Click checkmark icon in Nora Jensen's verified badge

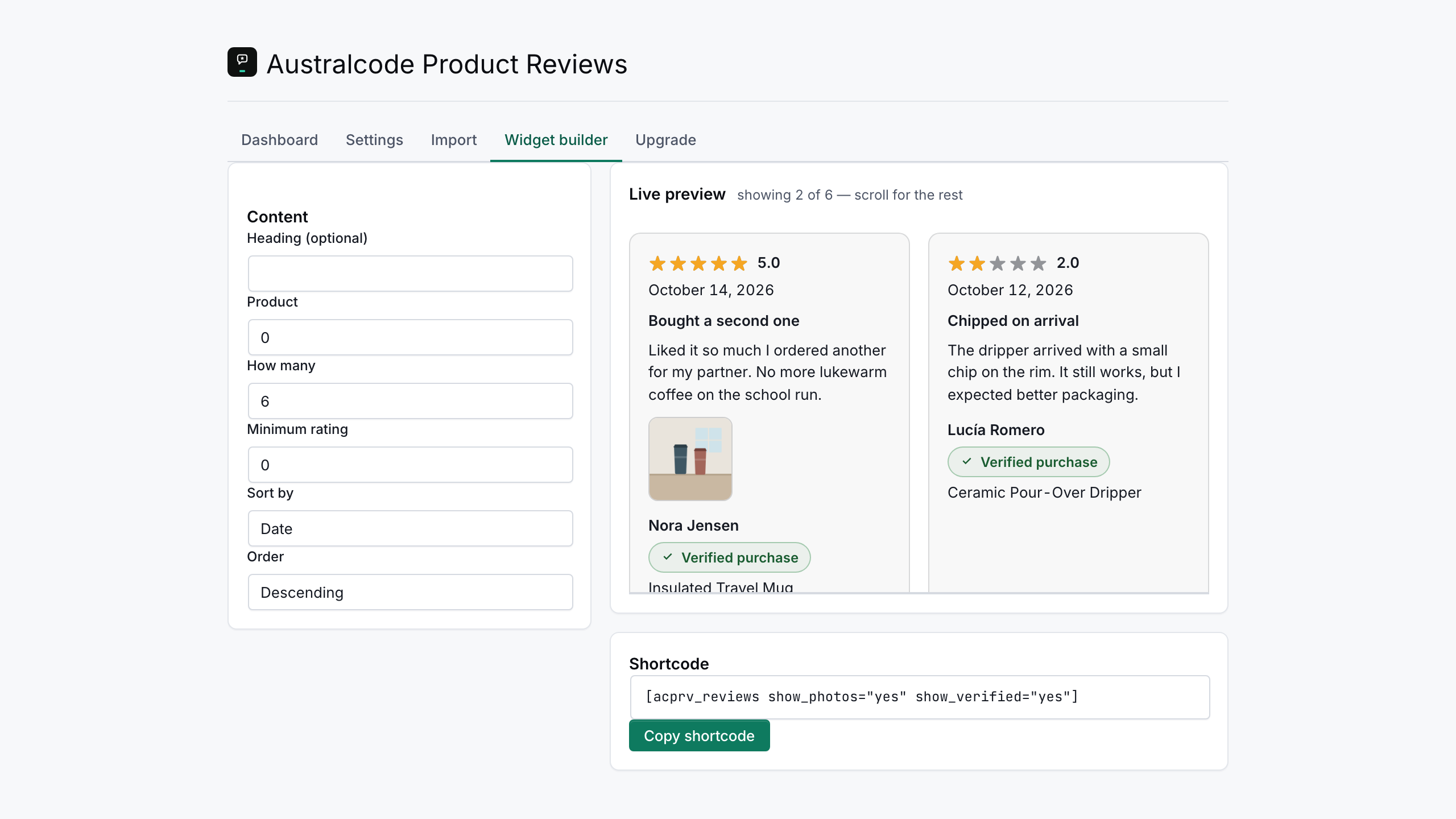point(668,557)
